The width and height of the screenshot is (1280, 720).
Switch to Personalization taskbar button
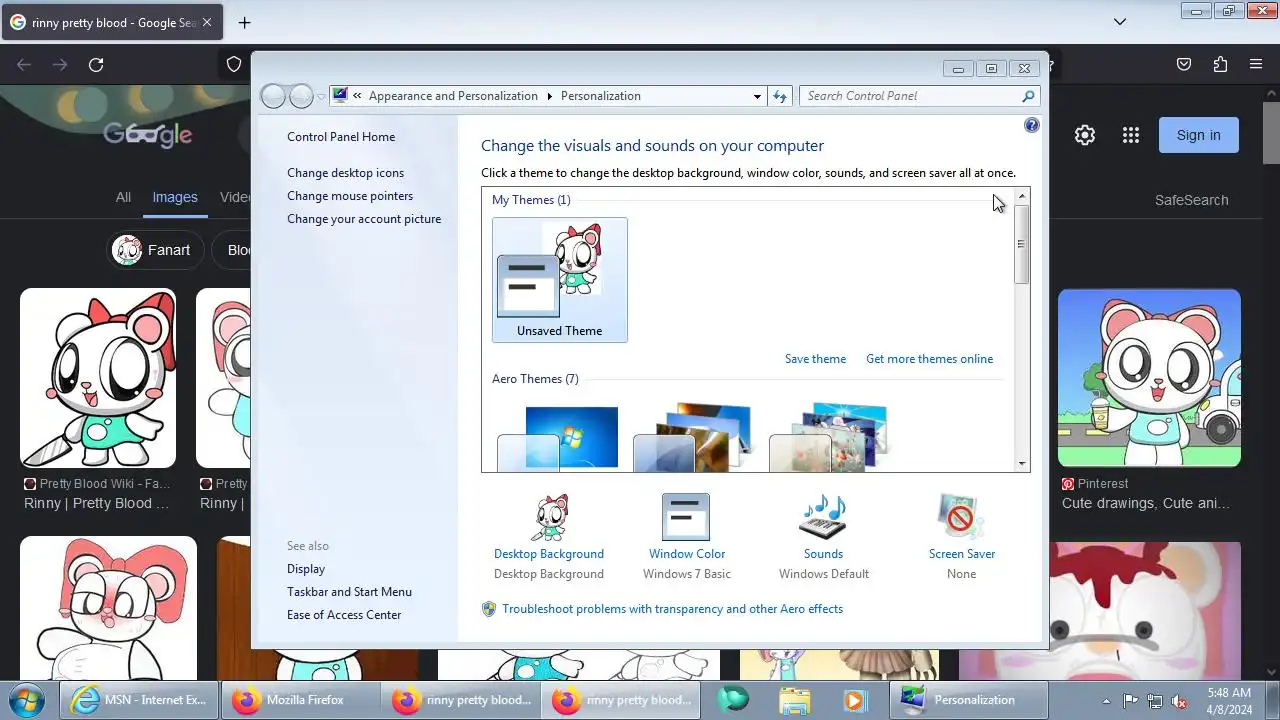[x=968, y=700]
